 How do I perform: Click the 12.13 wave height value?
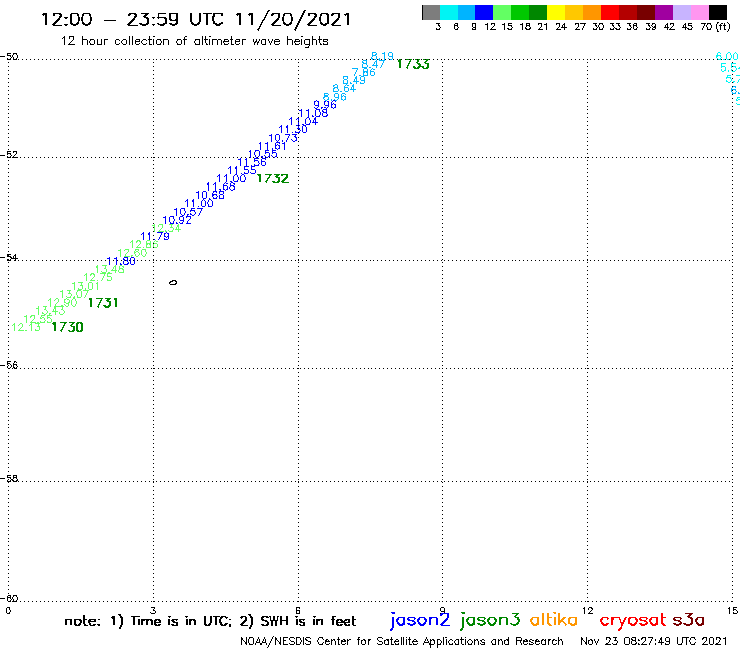coord(26,327)
